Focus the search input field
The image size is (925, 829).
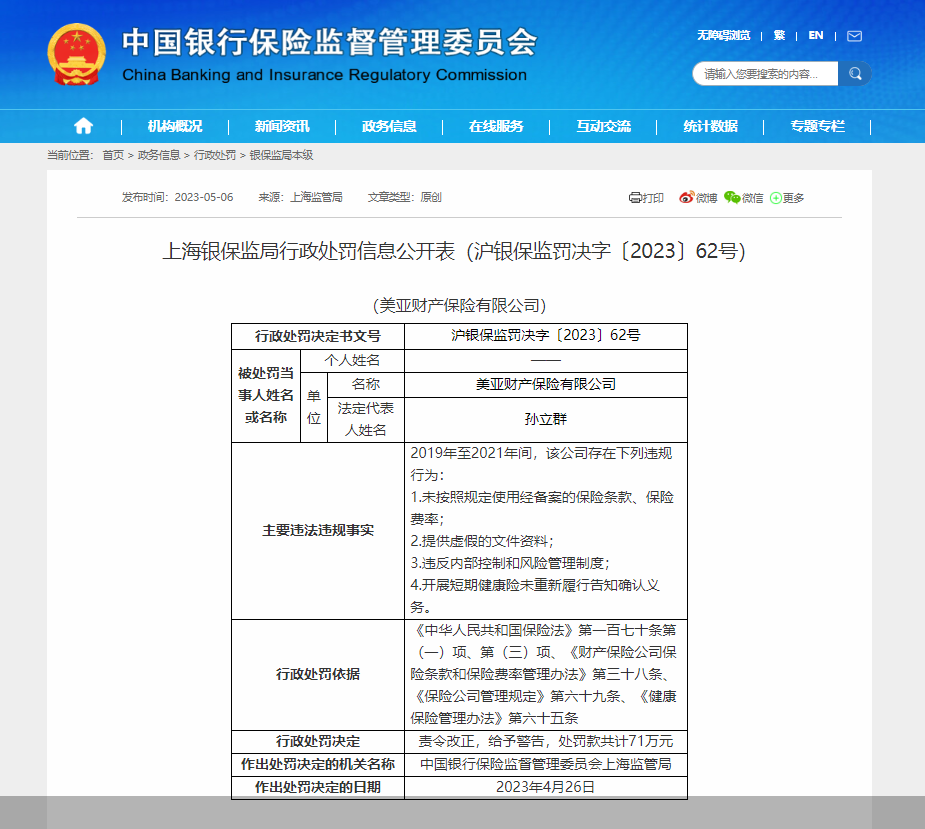(x=765, y=74)
